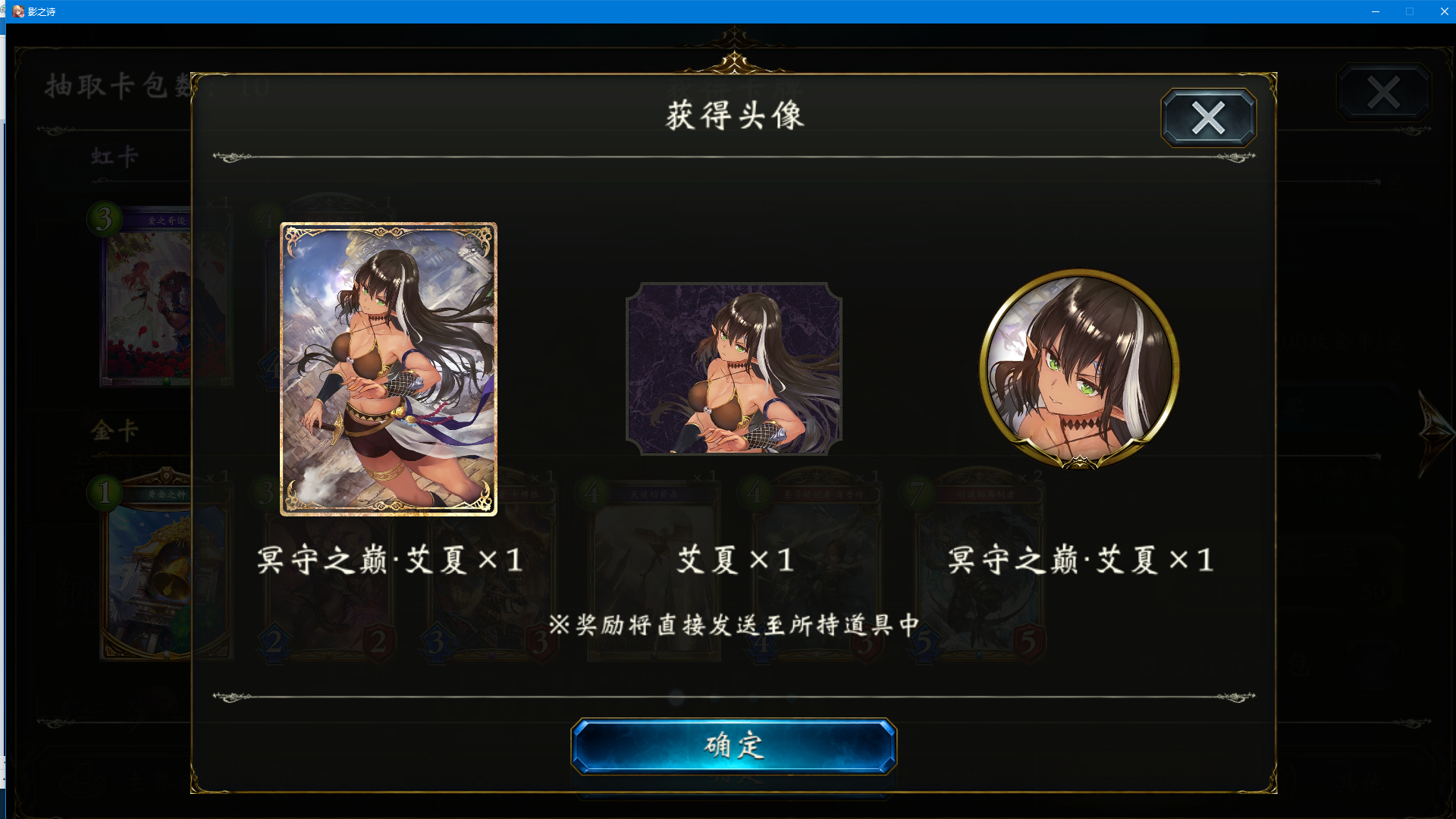The width and height of the screenshot is (1456, 819).
Task: Click the 影之诗 app icon in title bar
Action: (x=18, y=11)
